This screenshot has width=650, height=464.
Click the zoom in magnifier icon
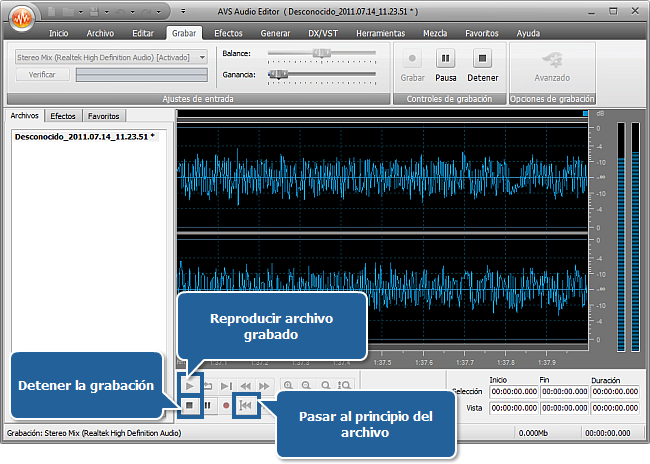click(288, 385)
